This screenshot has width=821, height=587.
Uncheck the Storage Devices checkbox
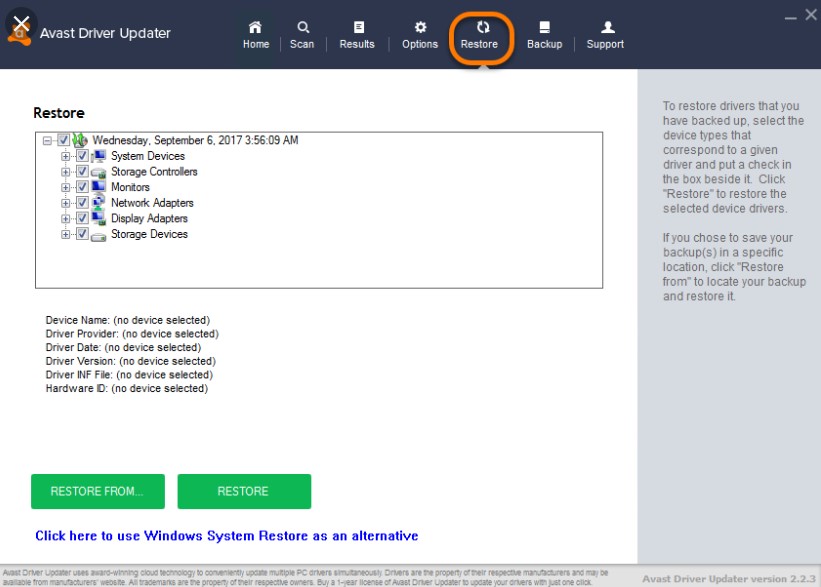point(82,234)
